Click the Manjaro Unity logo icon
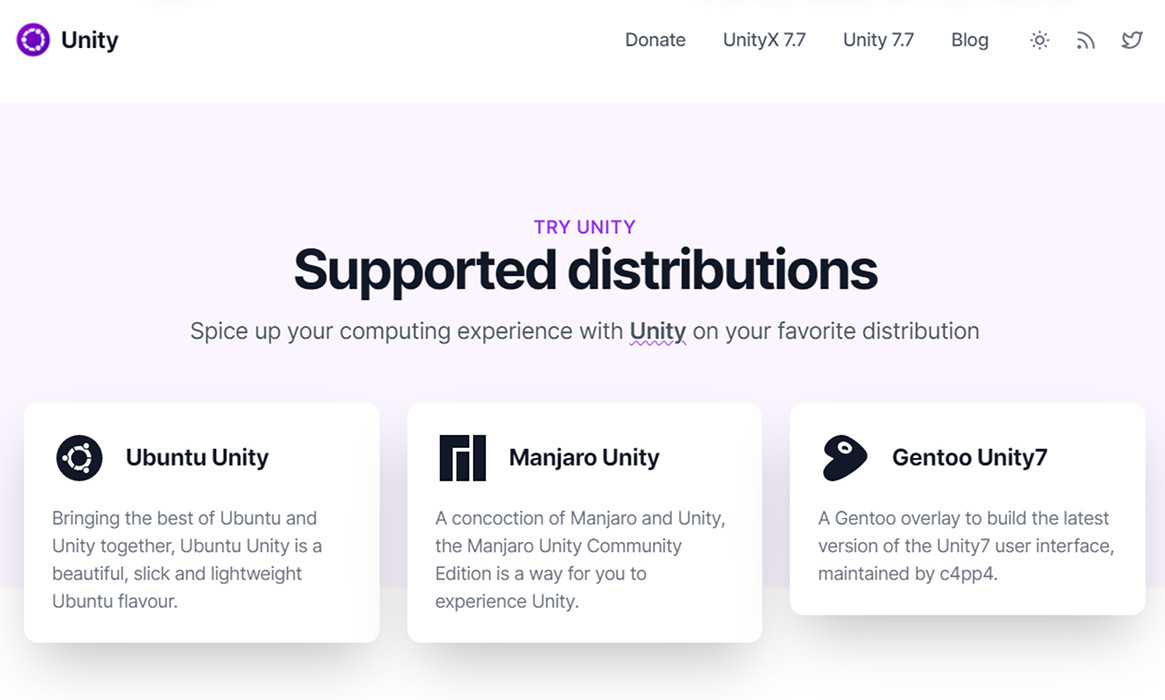This screenshot has height=700, width=1165. 462,457
